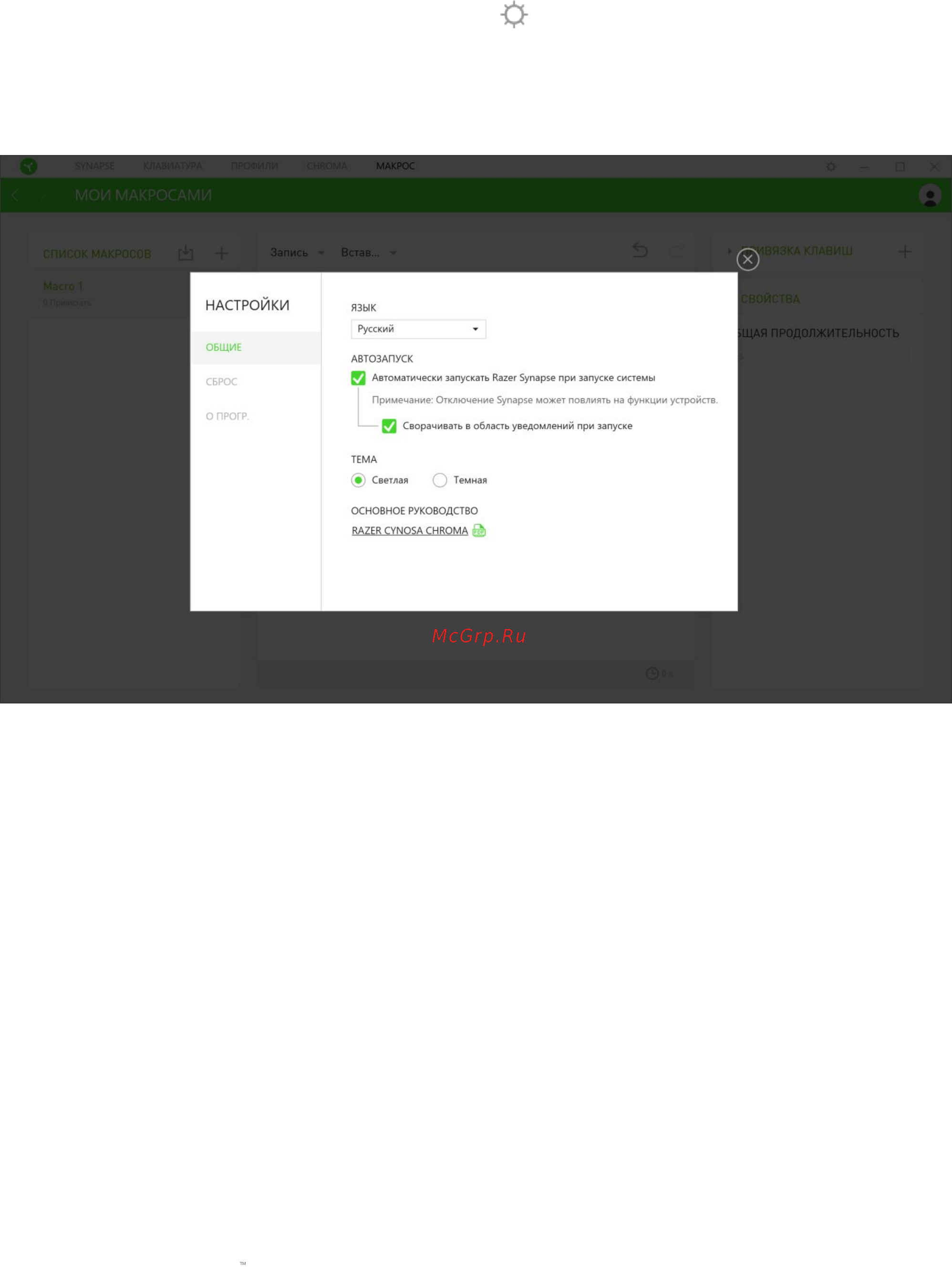Select Macro 1 in macro list

[63, 286]
